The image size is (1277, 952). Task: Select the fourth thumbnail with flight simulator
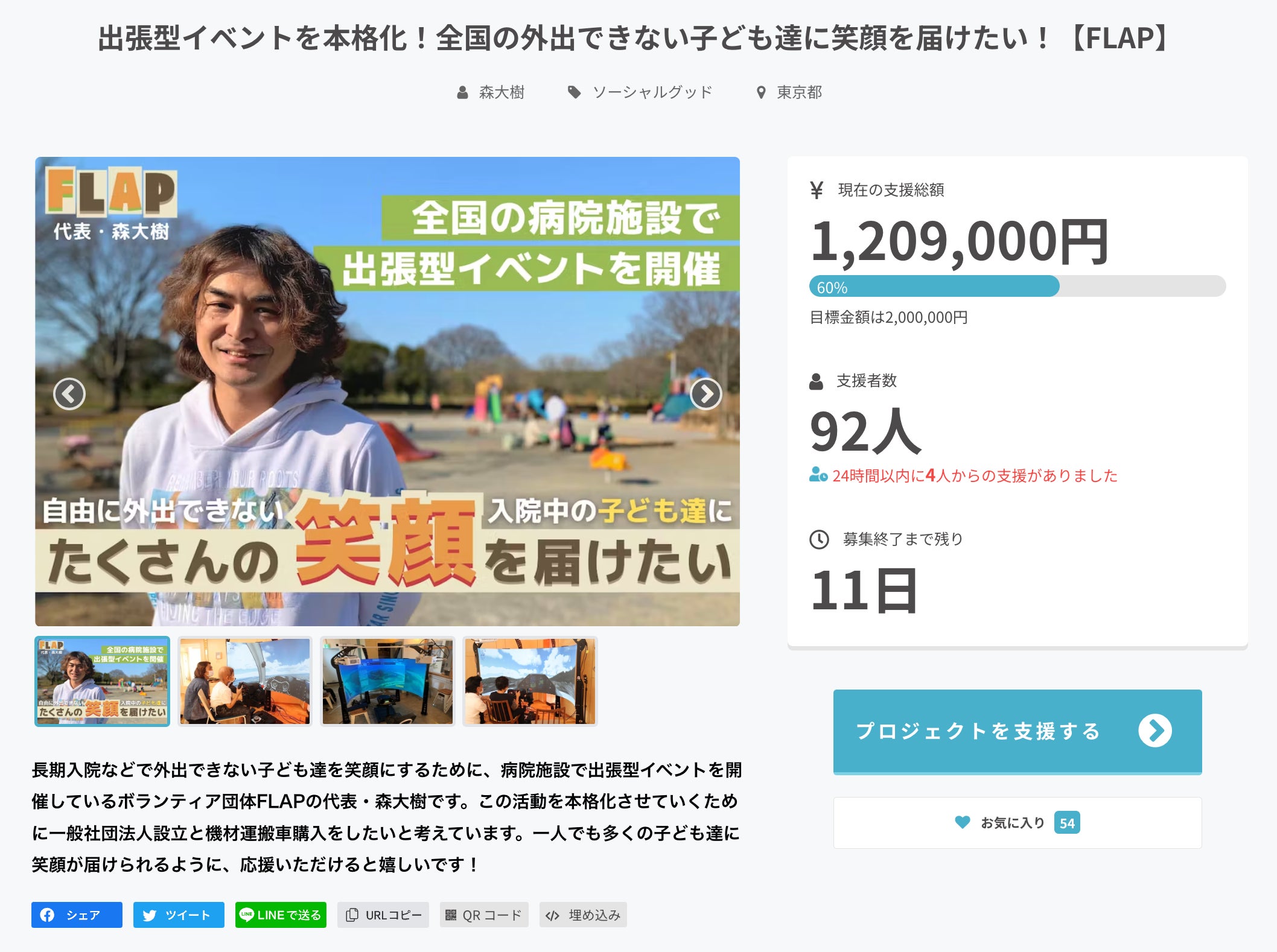tap(530, 681)
